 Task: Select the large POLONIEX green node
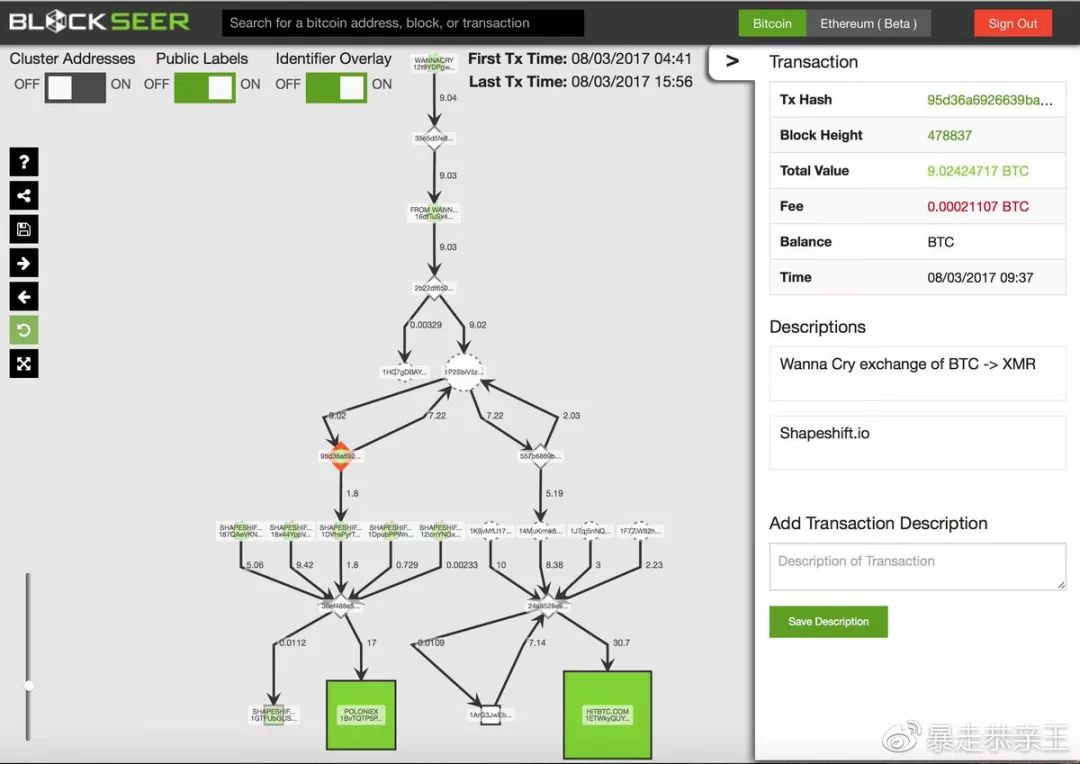361,715
